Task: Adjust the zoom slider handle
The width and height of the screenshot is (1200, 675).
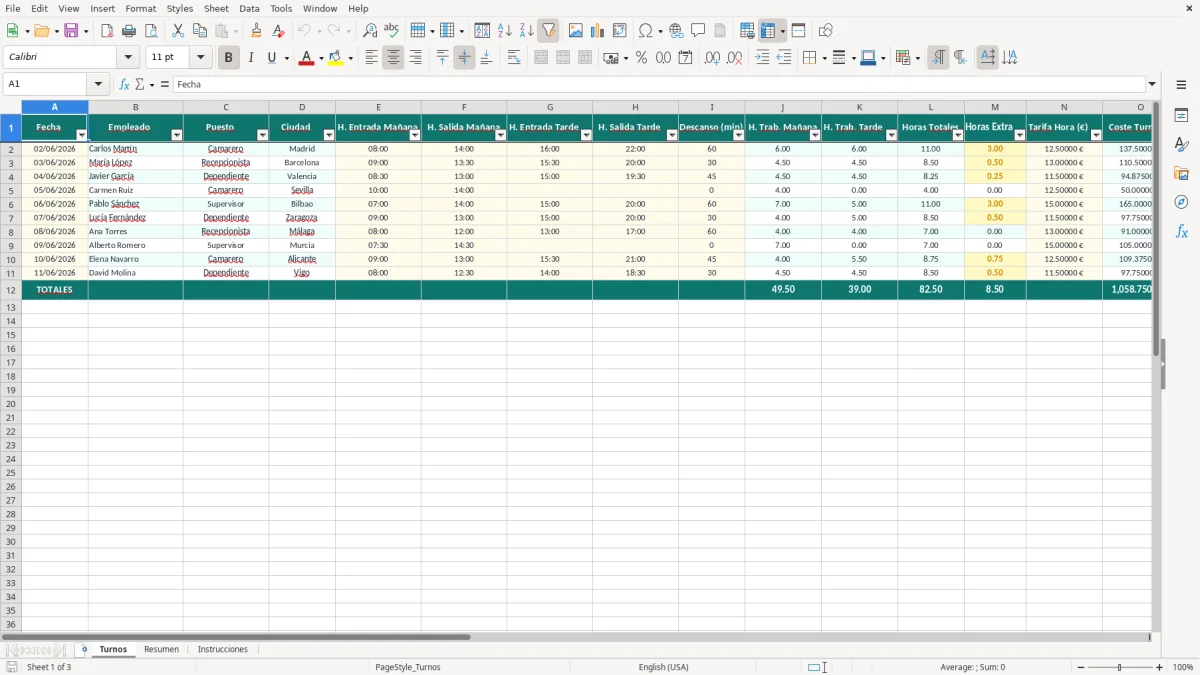Action: [x=1120, y=667]
